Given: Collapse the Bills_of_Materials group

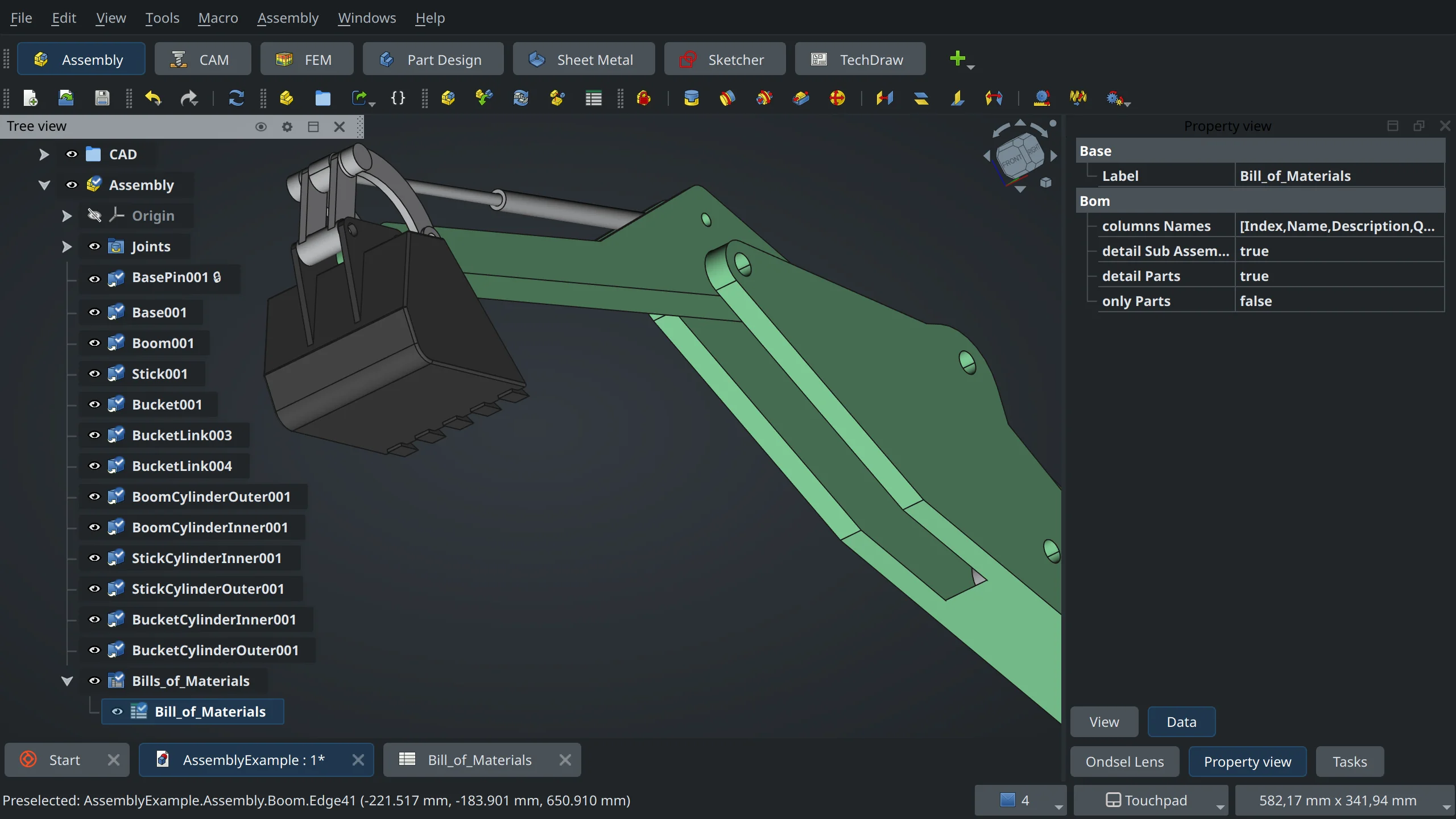Looking at the screenshot, I should point(67,681).
